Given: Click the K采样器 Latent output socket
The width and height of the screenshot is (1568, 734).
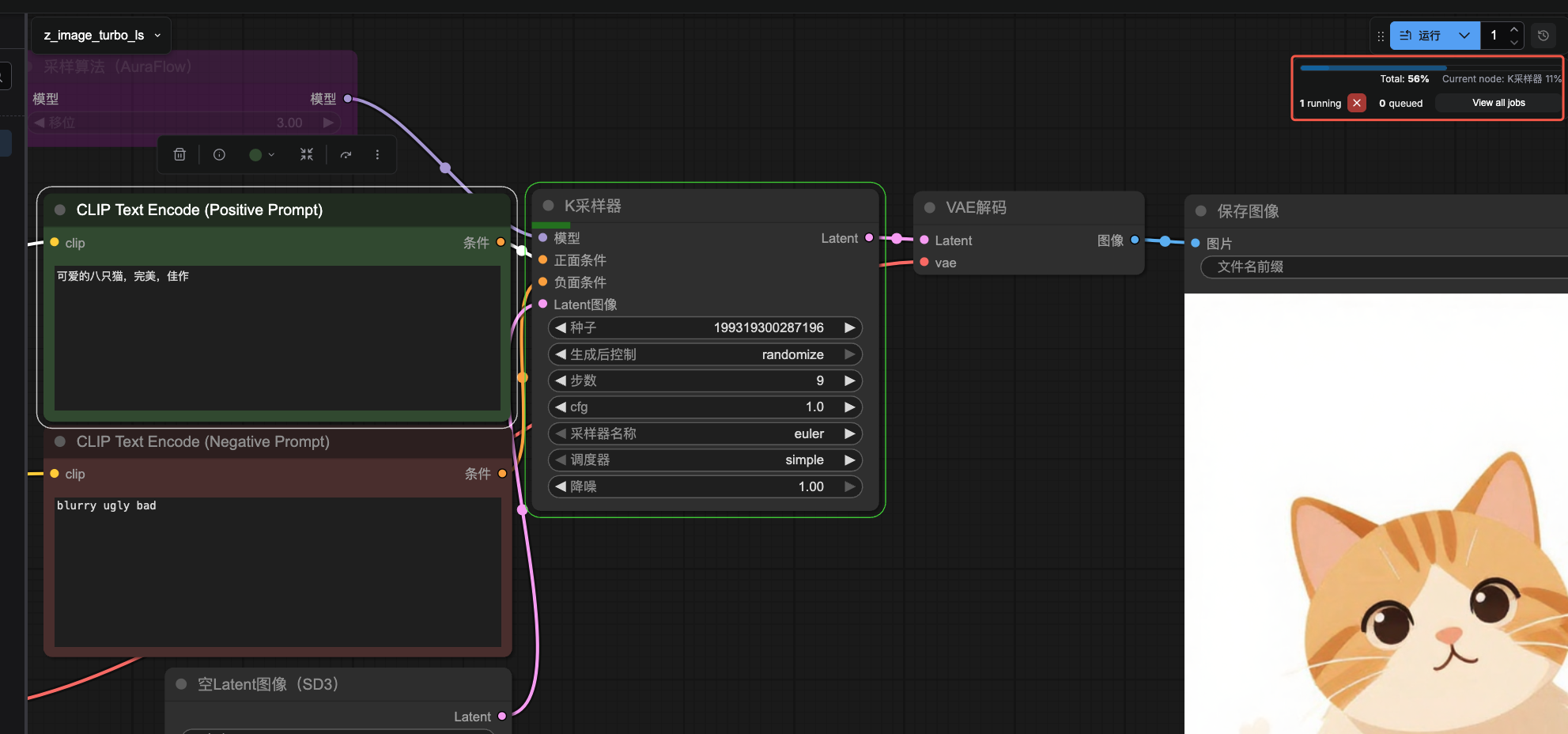Looking at the screenshot, I should coord(870,238).
